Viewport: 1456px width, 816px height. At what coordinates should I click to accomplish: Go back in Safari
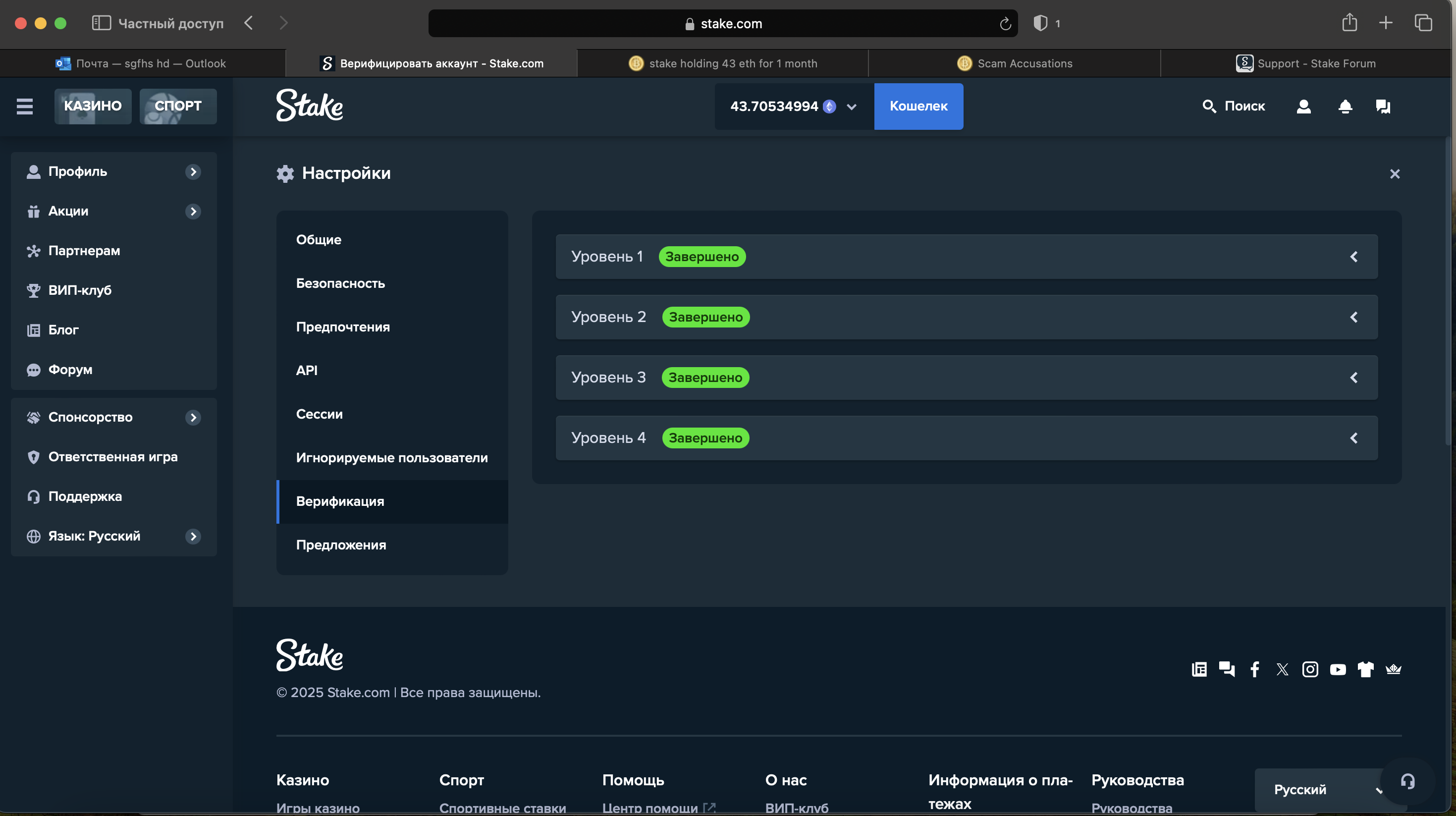click(249, 23)
